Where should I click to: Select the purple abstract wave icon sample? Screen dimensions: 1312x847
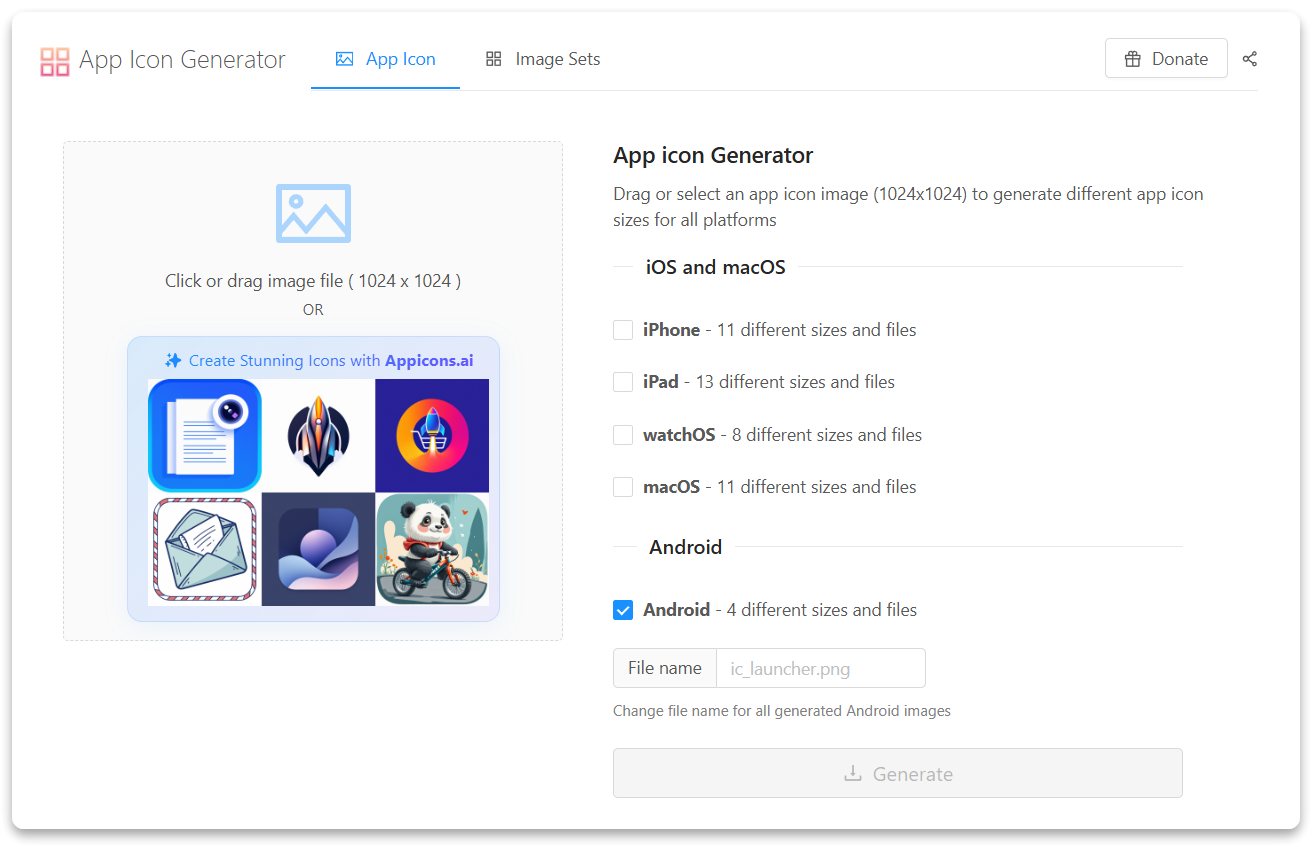(x=318, y=549)
